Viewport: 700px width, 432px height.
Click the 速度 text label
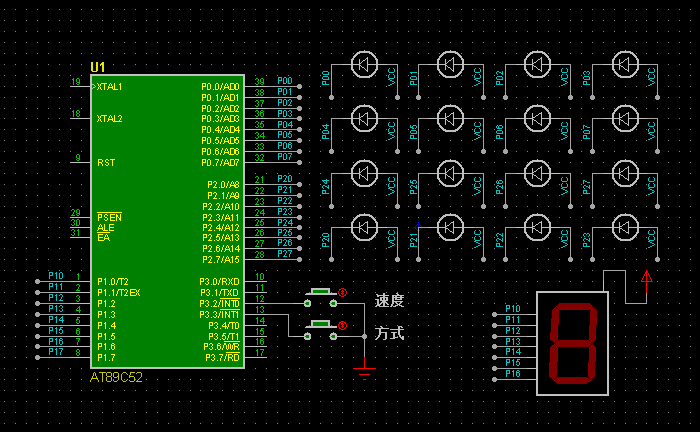(389, 301)
